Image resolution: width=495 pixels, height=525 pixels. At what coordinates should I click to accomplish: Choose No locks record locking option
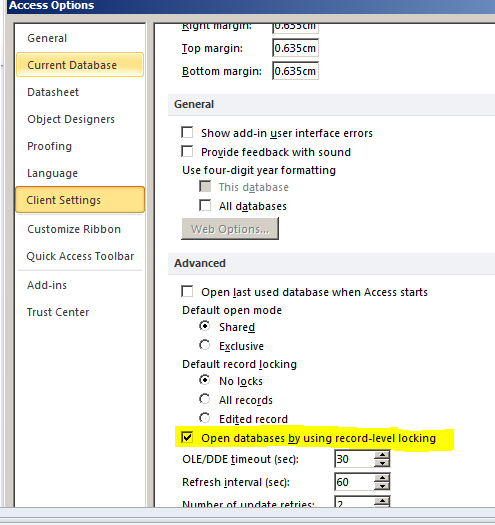[x=205, y=380]
